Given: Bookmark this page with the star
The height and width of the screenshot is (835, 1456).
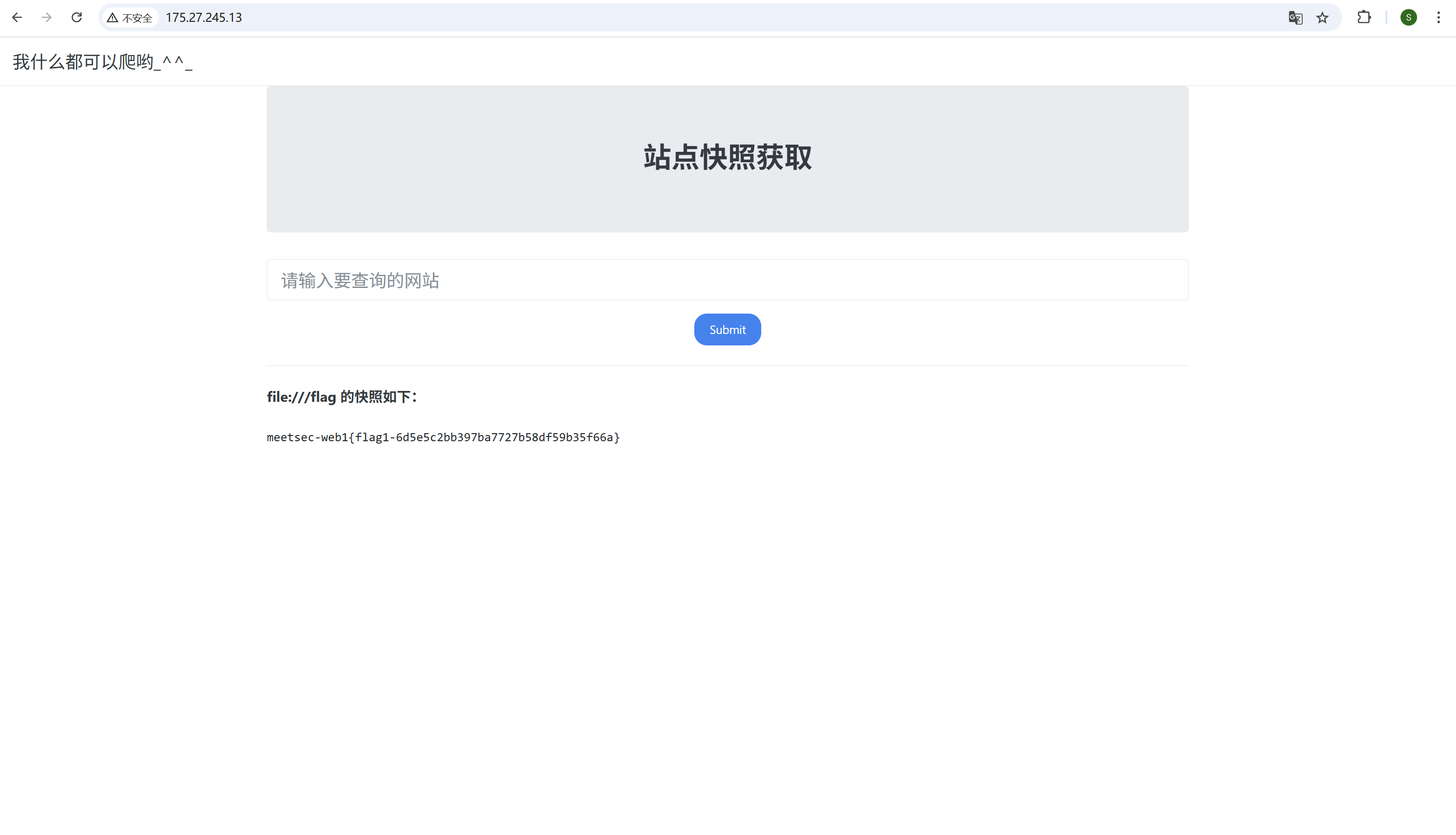Looking at the screenshot, I should tap(1322, 18).
